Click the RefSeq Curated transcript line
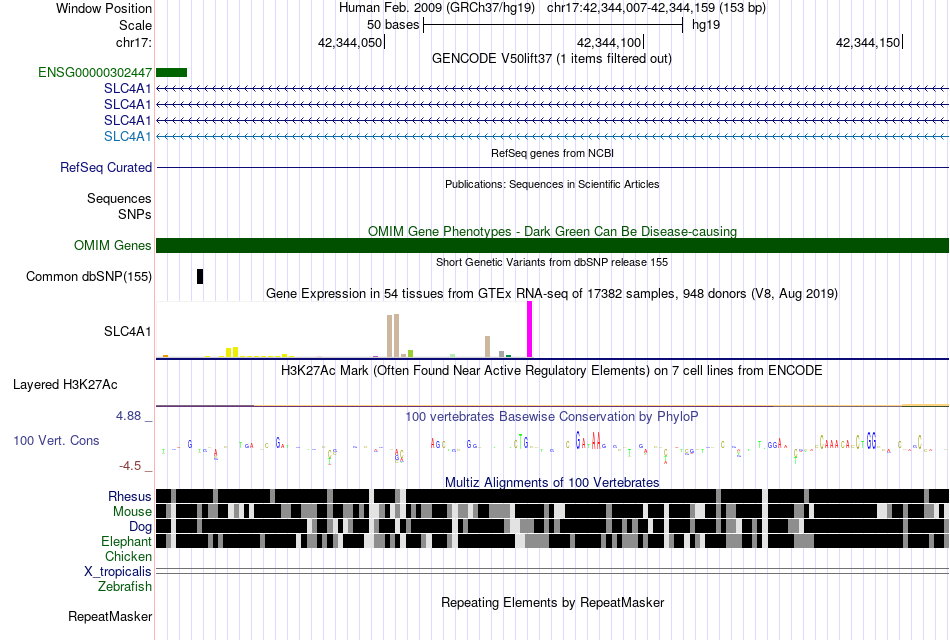950x640 pixels. [553, 167]
